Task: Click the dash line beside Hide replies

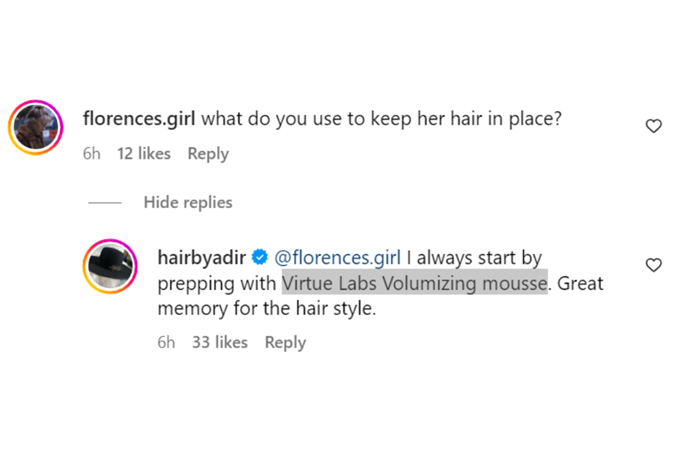Action: [105, 202]
